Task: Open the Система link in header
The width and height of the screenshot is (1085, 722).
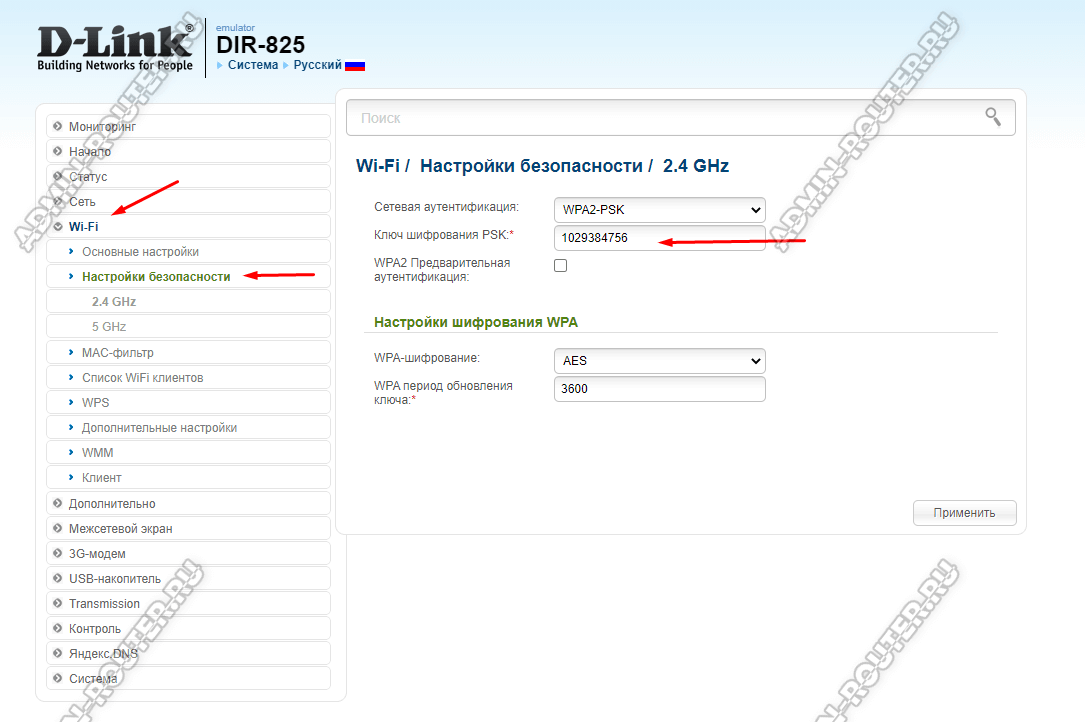Action: pos(252,65)
